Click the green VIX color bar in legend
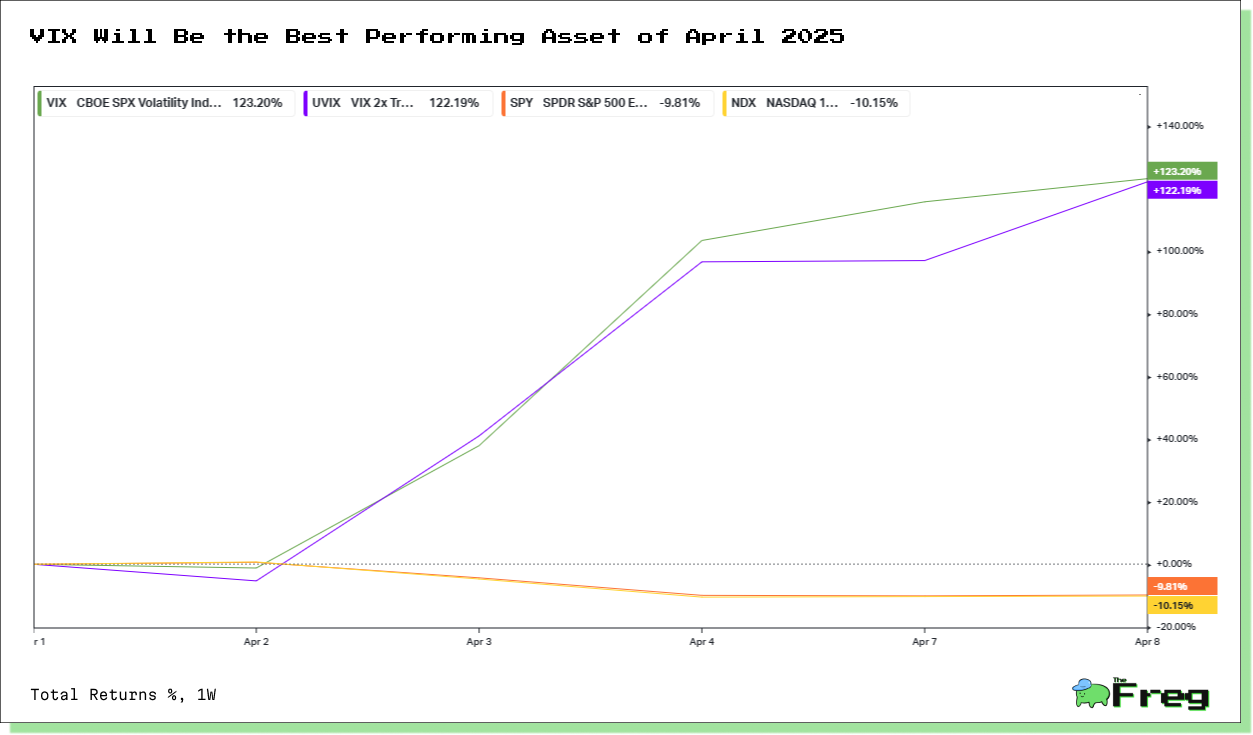 pyautogui.click(x=39, y=103)
